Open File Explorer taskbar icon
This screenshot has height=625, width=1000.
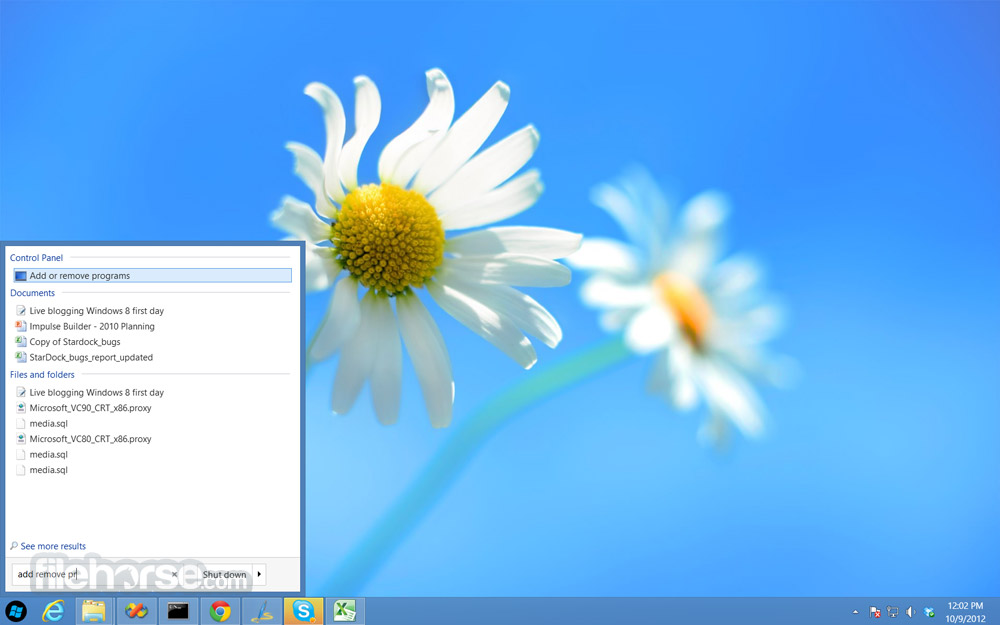94,611
